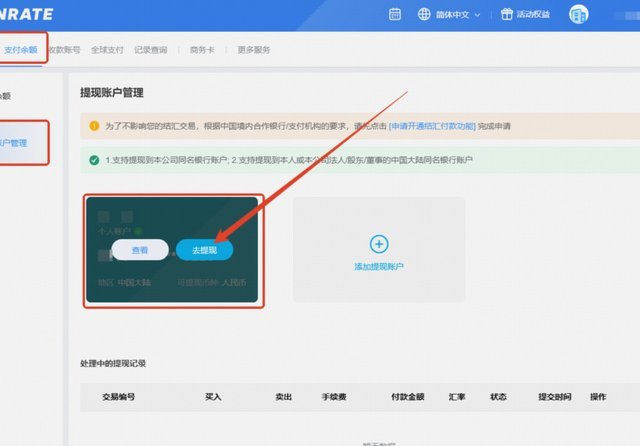Click the plus circle add icon
This screenshot has width=640, height=446.
click(x=379, y=244)
